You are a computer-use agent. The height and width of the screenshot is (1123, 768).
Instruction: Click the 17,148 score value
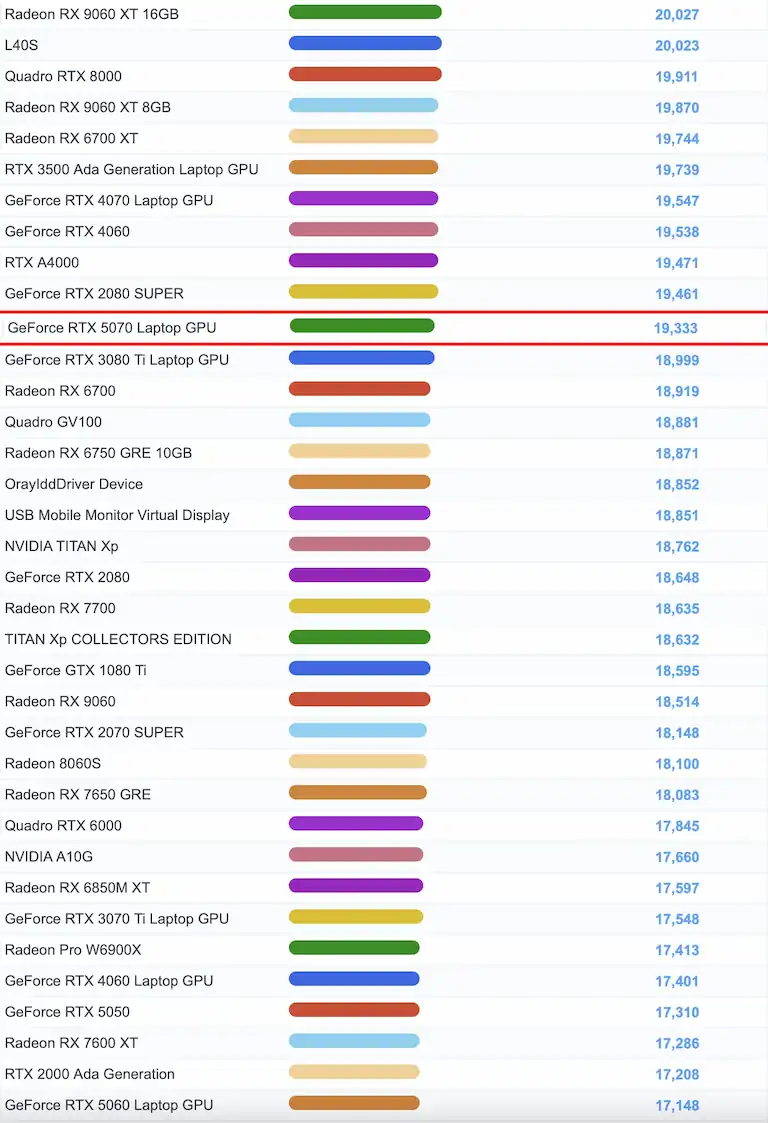click(677, 1106)
